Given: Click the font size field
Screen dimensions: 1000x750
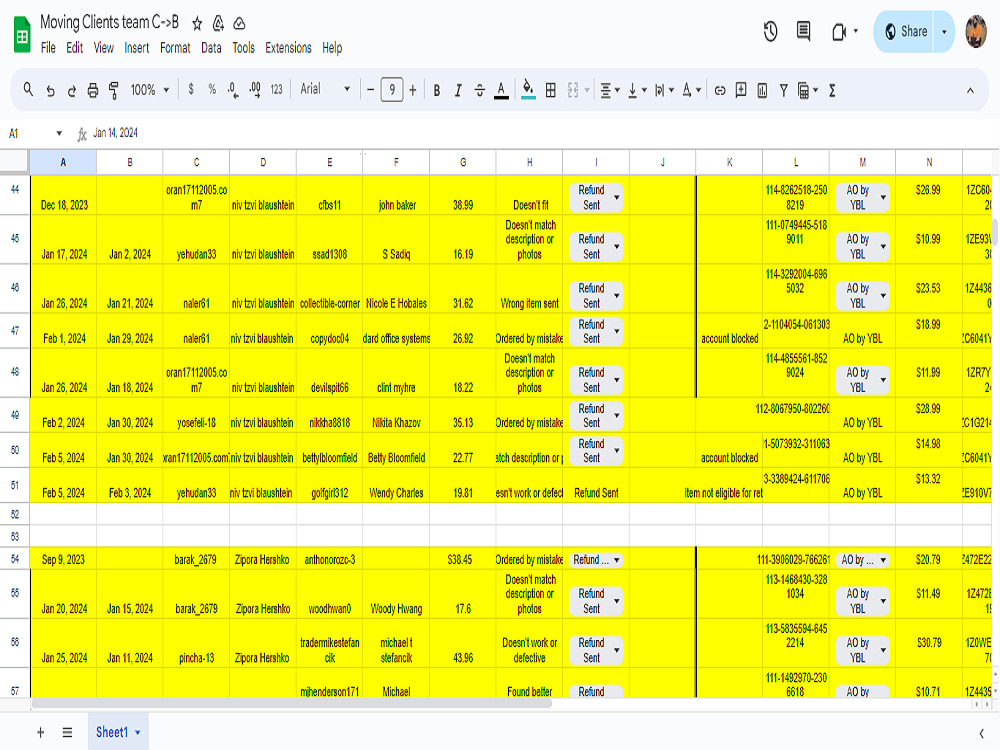Looking at the screenshot, I should tap(392, 90).
